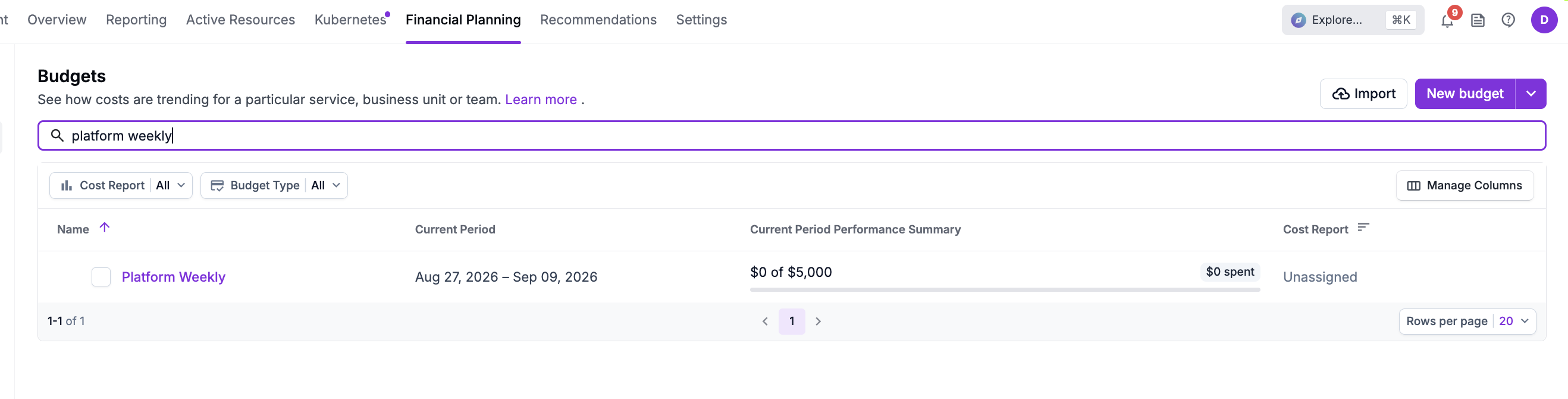Image resolution: width=1568 pixels, height=399 pixels.
Task: Click the Import button
Action: 1363,94
